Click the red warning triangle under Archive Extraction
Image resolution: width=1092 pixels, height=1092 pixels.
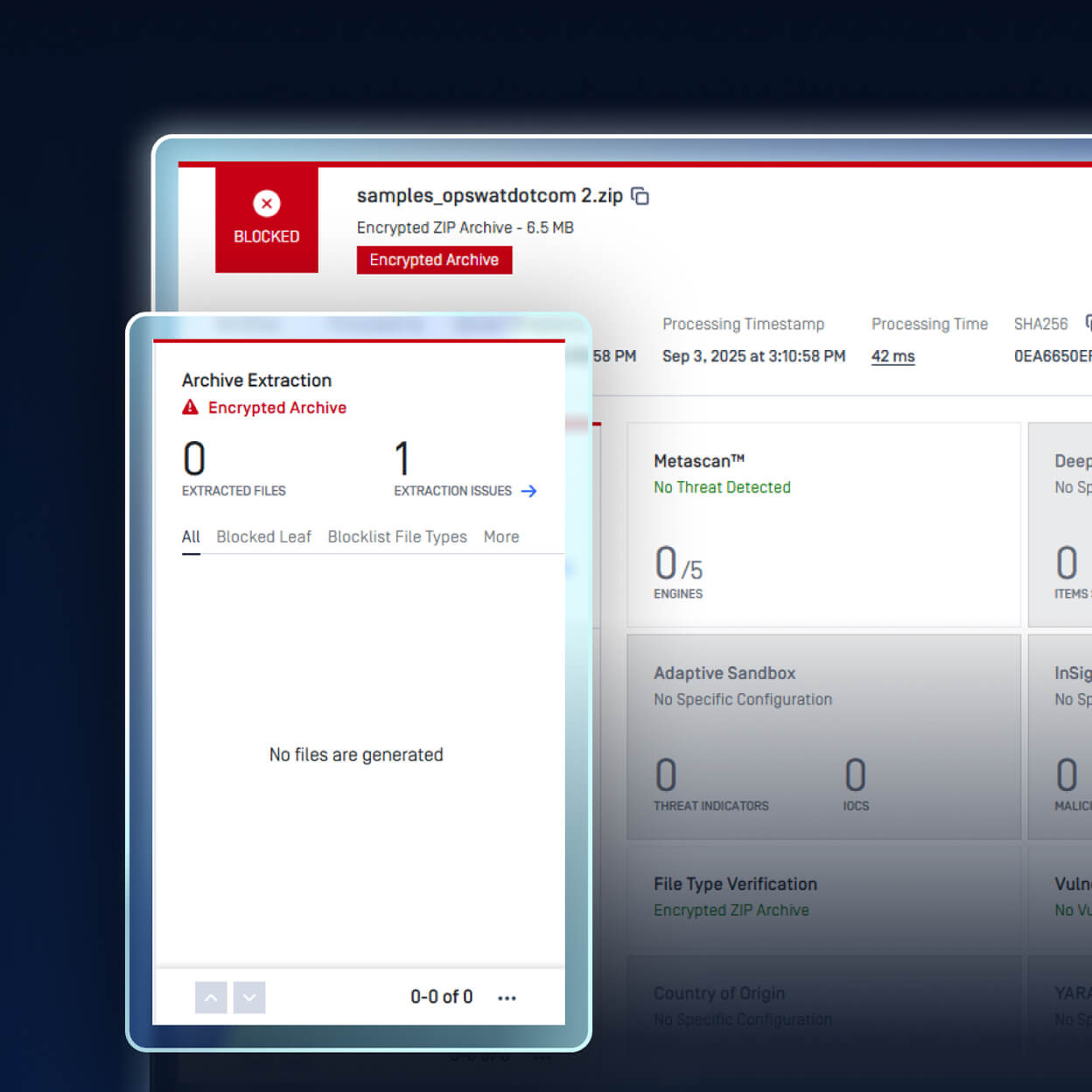[x=190, y=407]
